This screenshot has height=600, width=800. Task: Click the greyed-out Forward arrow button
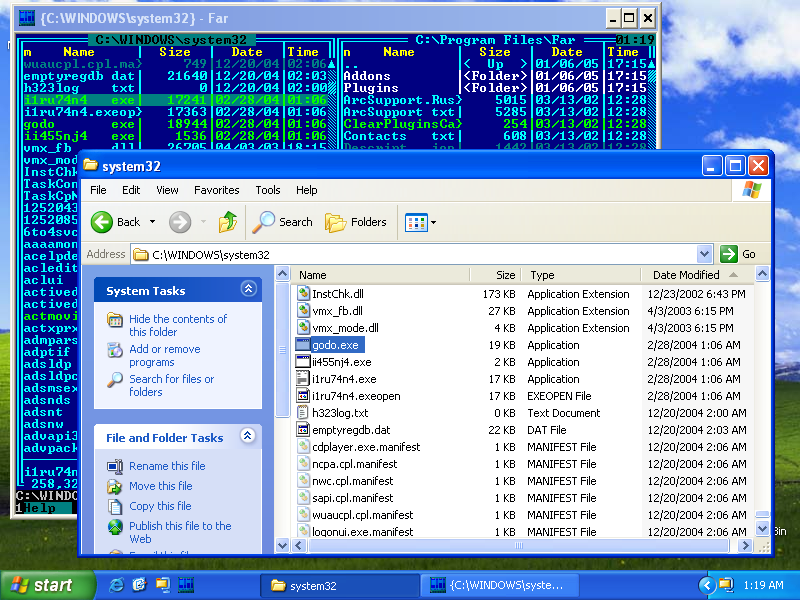click(x=180, y=222)
